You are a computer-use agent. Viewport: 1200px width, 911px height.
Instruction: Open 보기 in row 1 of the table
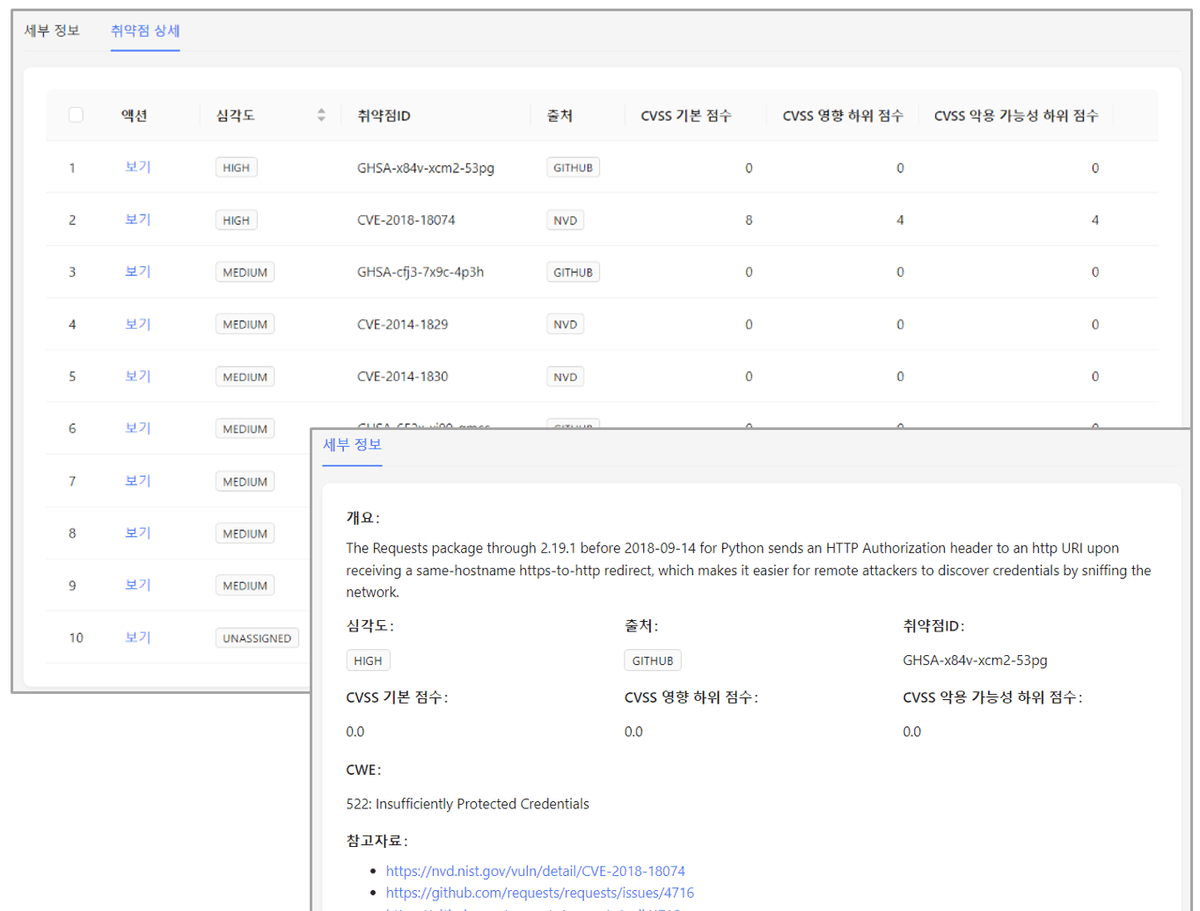click(138, 167)
